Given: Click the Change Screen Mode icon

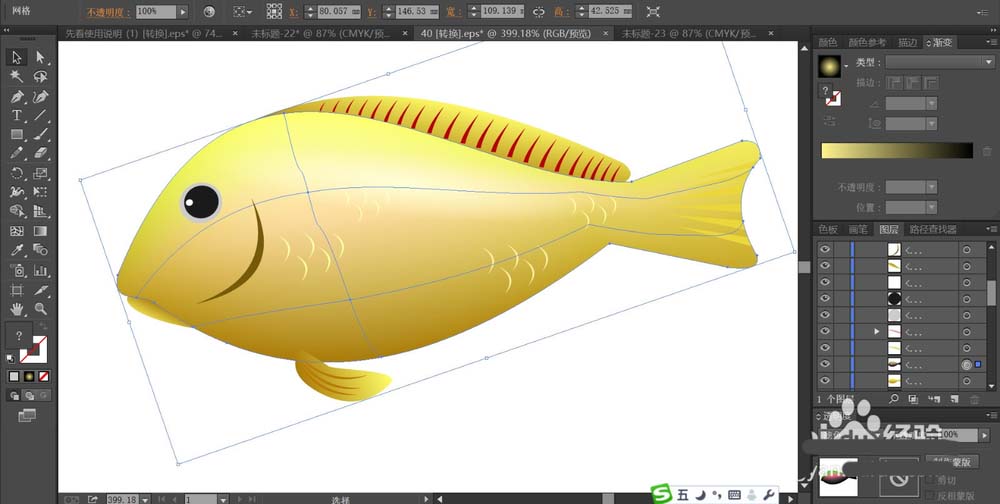Looking at the screenshot, I should pos(27,416).
